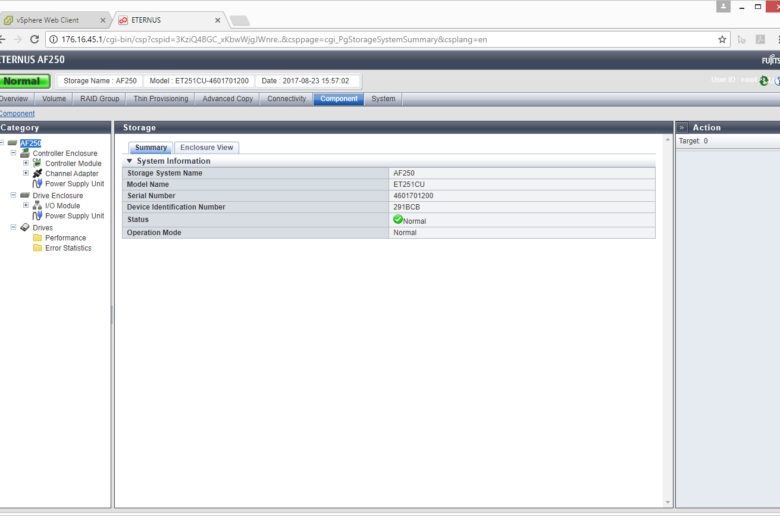This screenshot has width=780, height=516.
Task: Click the browser forward arrow
Action: [x=18, y=39]
